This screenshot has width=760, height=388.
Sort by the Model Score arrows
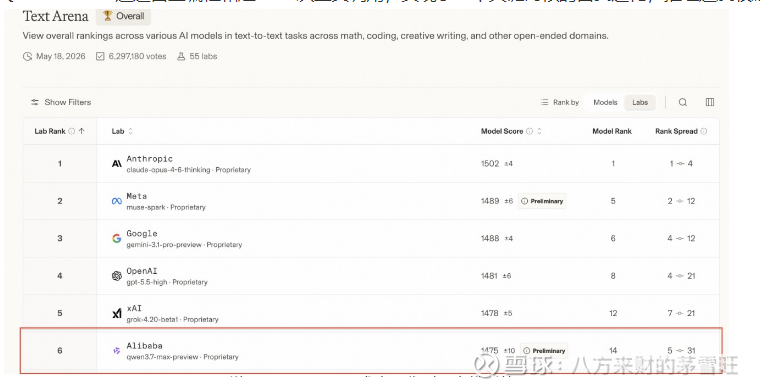pyautogui.click(x=539, y=131)
